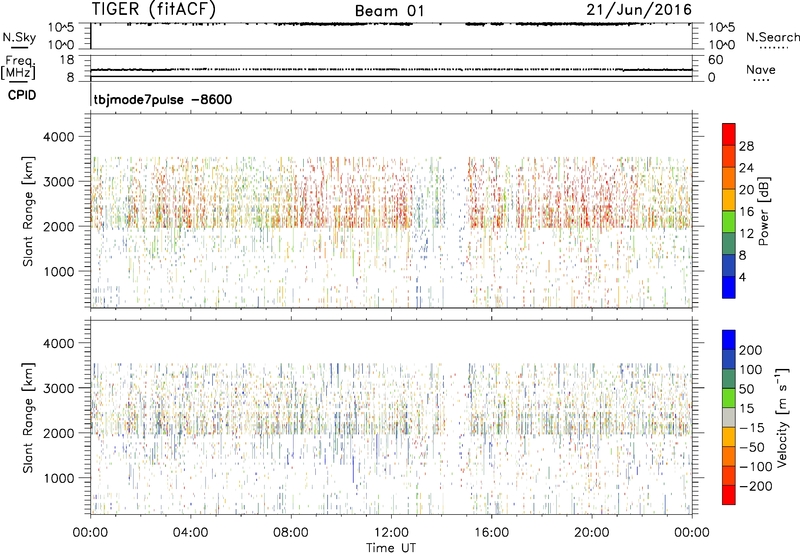Click the 18 MHz frequency tick label
Screen dimensions: 800x554
[x=67, y=60]
